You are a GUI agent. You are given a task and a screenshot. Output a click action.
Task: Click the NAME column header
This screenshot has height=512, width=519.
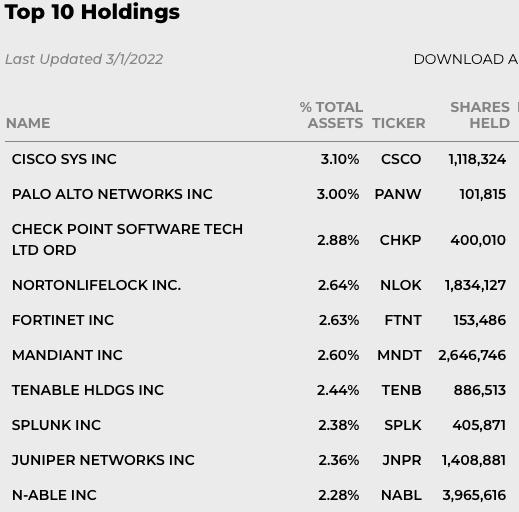28,123
